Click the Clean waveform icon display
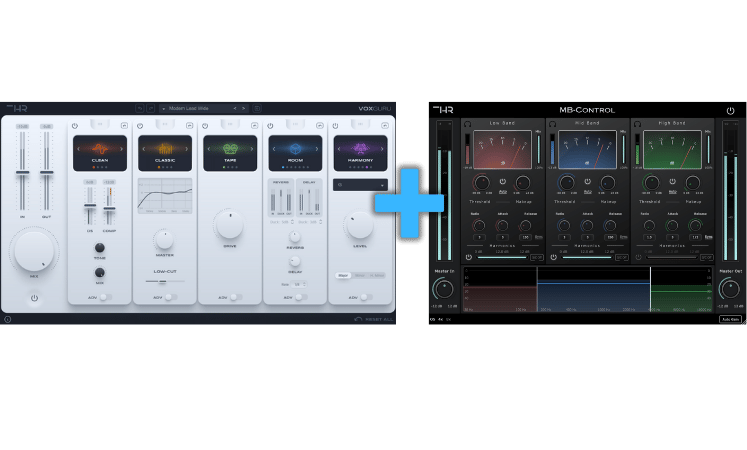 [x=100, y=149]
